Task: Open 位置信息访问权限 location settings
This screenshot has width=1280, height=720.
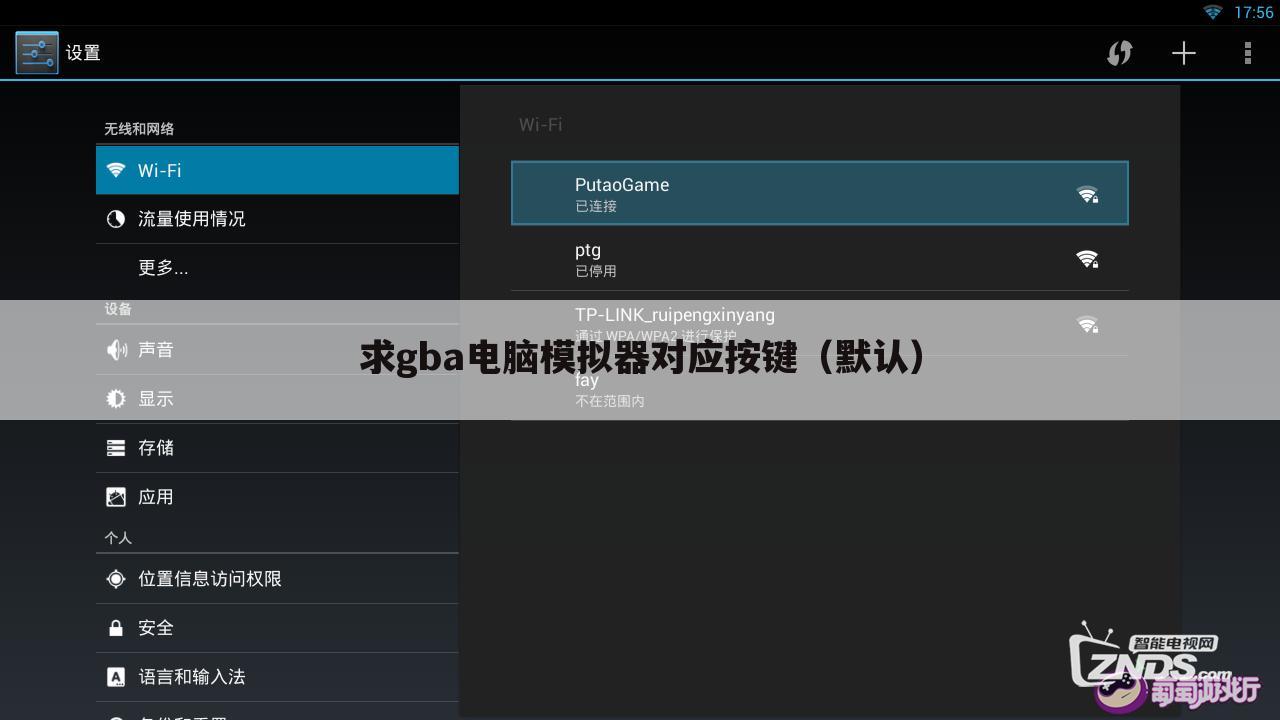Action: [277, 579]
